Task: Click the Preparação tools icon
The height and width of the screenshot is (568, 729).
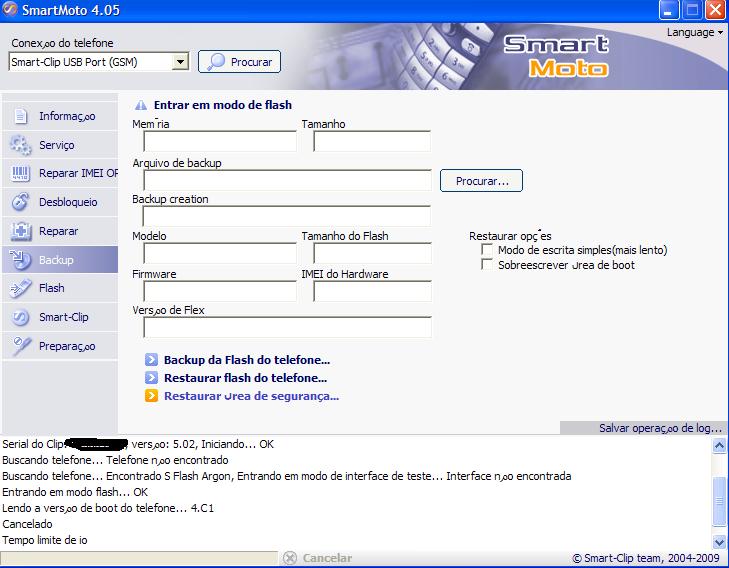Action: [x=21, y=346]
